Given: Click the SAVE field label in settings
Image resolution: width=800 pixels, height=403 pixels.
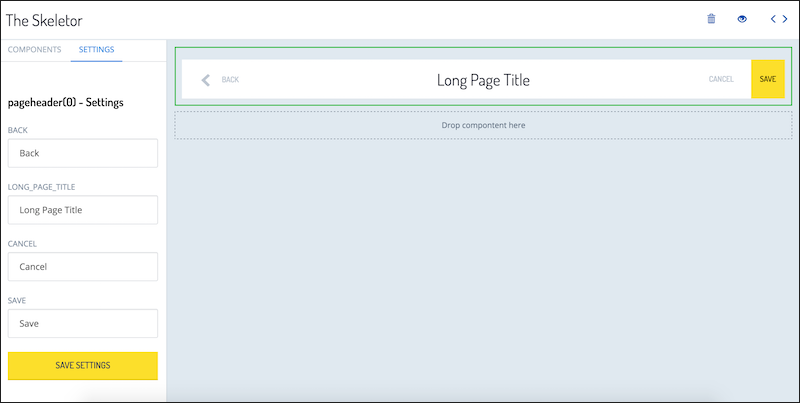Looking at the screenshot, I should (17, 300).
